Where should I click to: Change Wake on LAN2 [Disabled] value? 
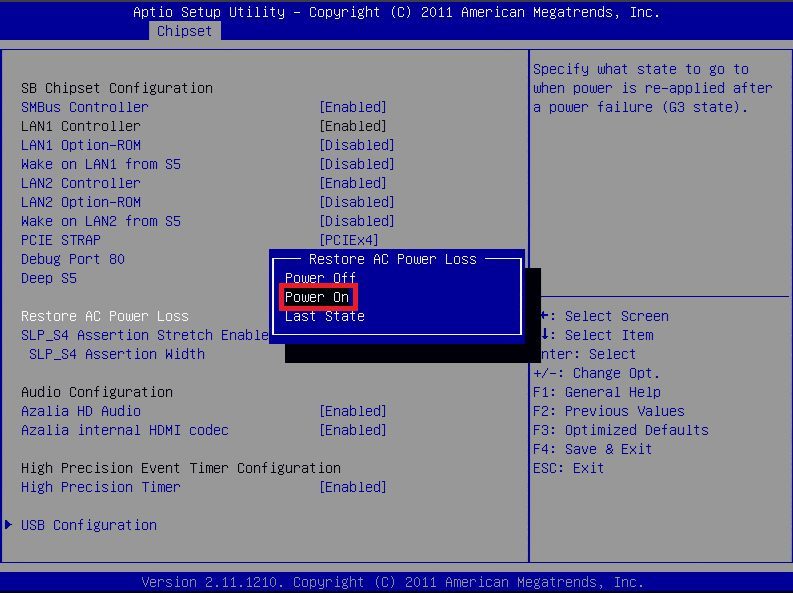(x=357, y=221)
